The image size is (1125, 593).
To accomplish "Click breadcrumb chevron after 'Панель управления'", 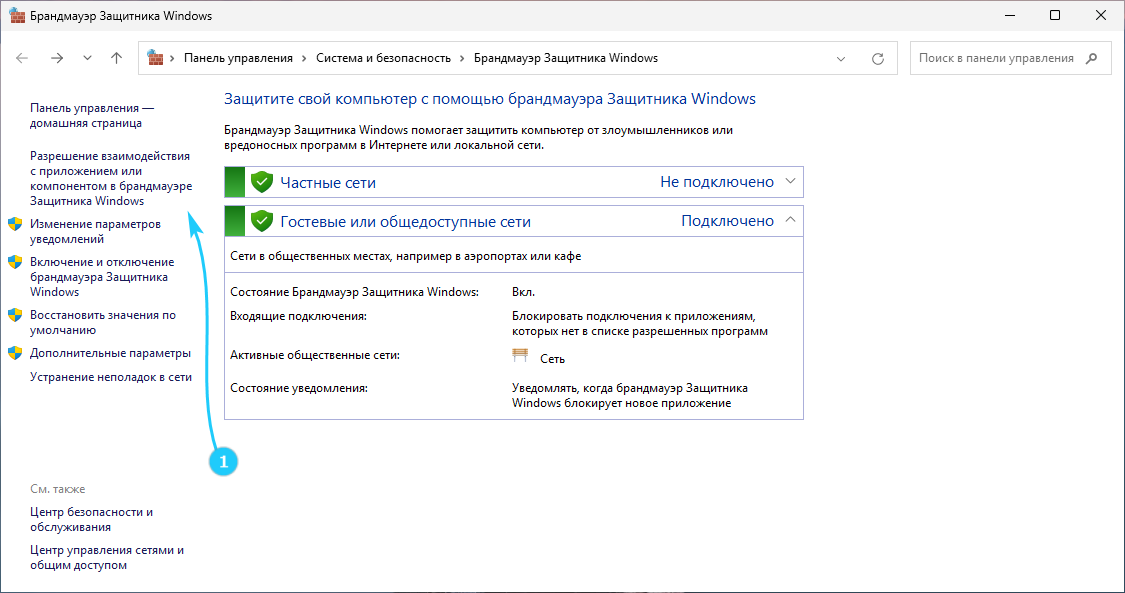I will tap(304, 58).
